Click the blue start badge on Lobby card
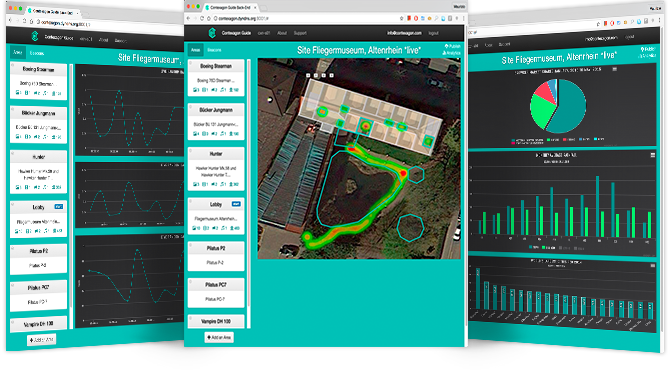Viewport: 670px width, 375px height. tap(236, 204)
